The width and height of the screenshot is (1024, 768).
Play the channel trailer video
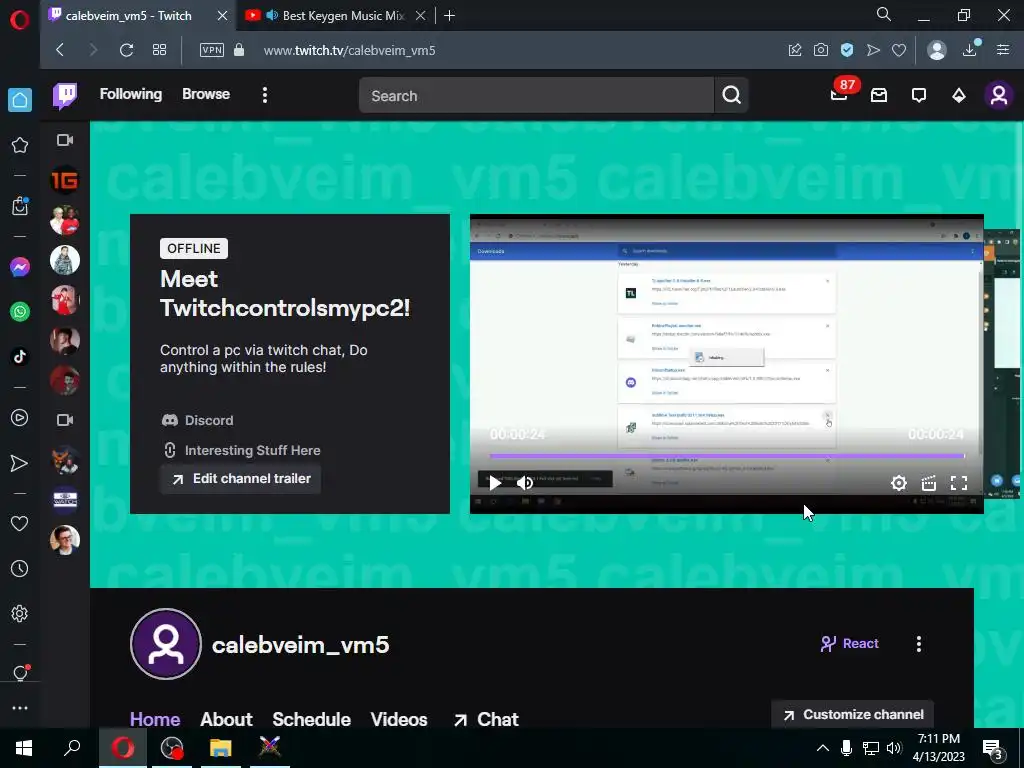(495, 483)
